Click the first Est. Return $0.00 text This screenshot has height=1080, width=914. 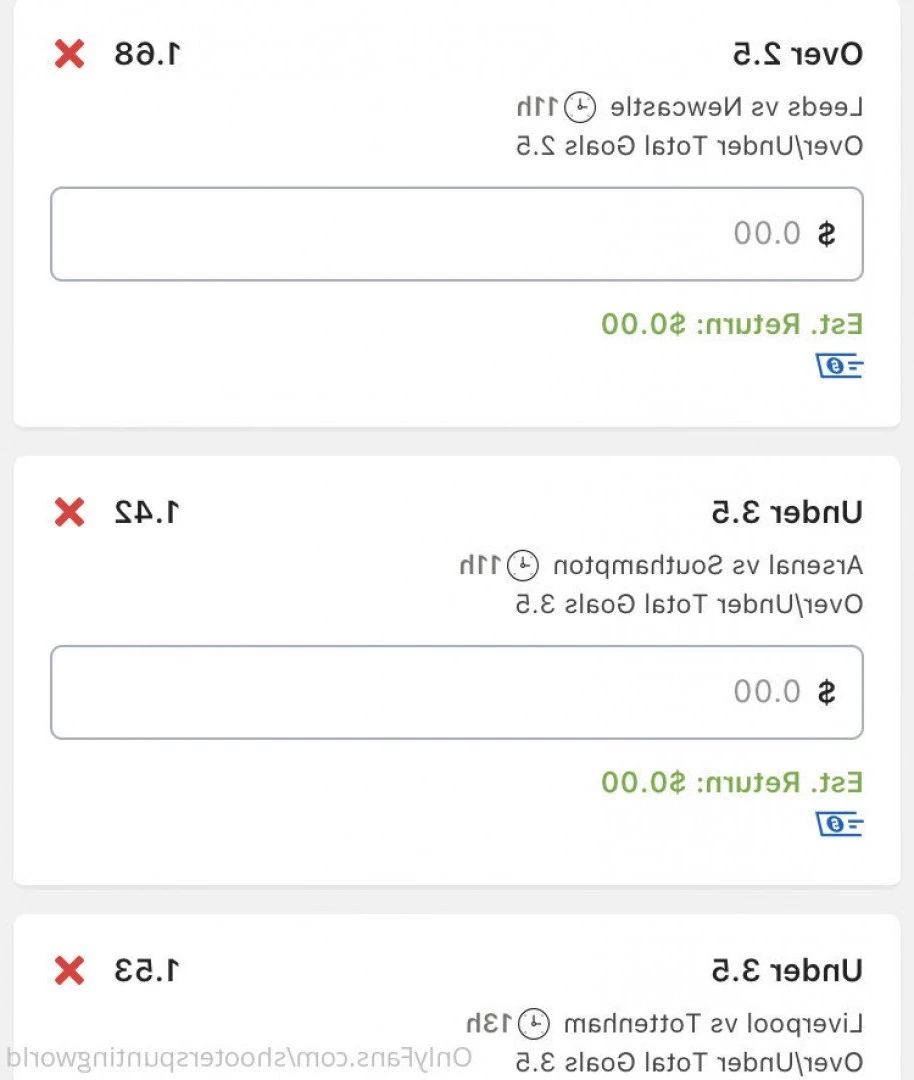(731, 324)
